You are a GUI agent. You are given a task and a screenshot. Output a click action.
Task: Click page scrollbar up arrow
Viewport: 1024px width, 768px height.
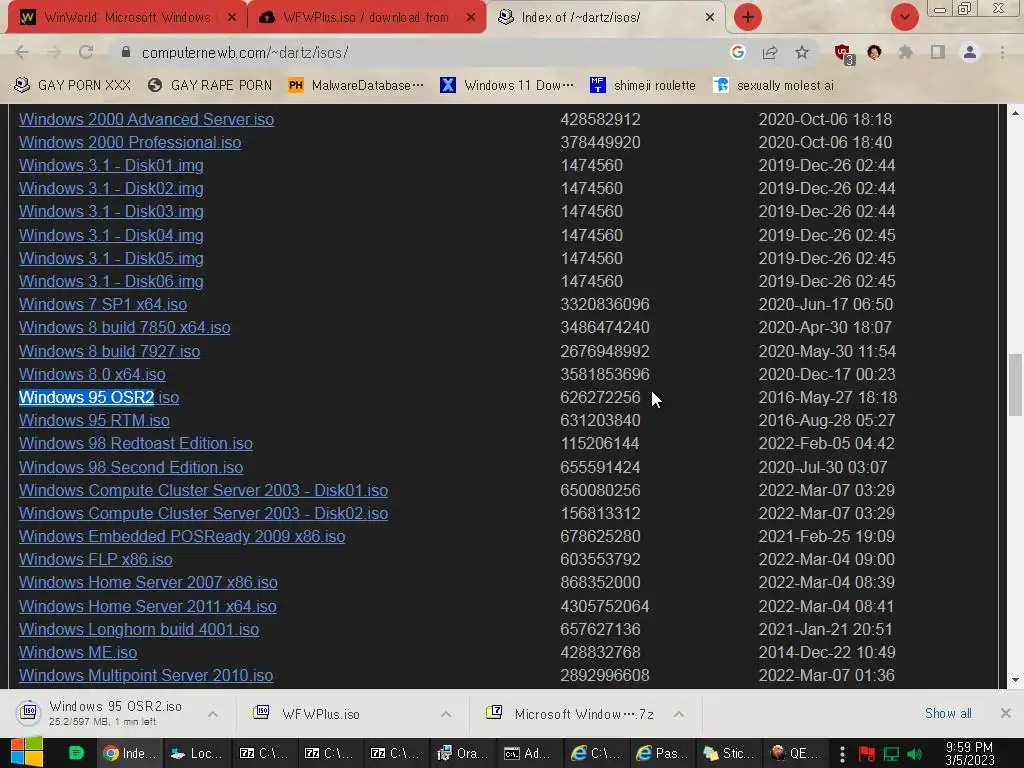tap(1015, 113)
